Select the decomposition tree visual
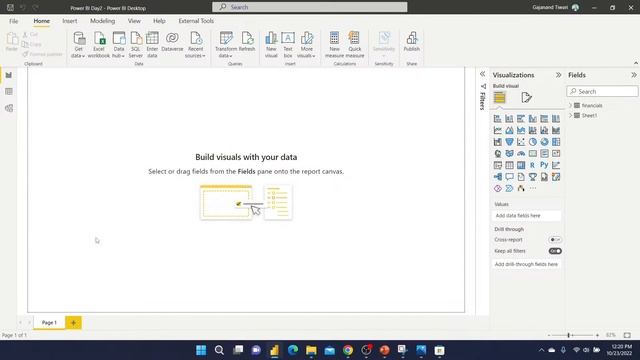Viewport: 640px width, 360px height. (x=498, y=177)
